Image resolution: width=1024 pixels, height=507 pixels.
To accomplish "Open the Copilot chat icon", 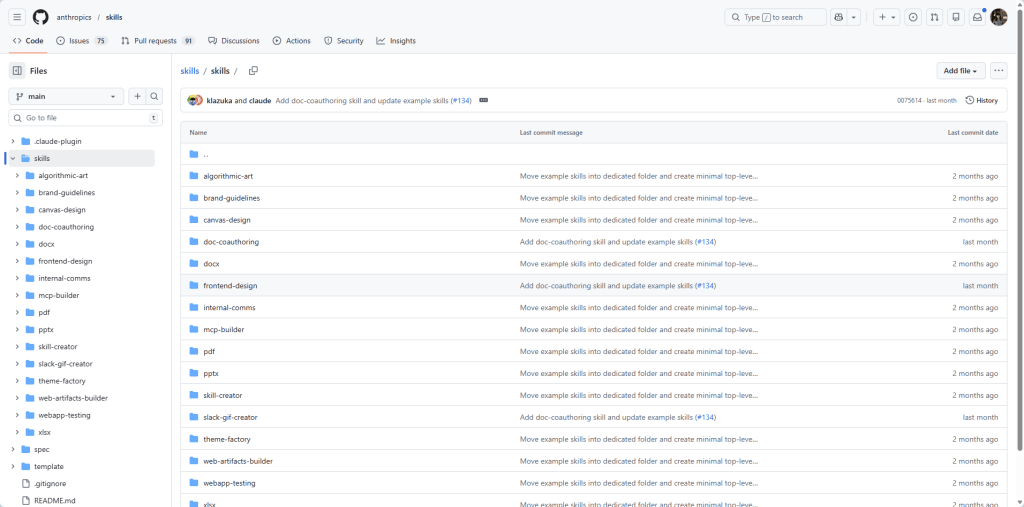I will (838, 17).
